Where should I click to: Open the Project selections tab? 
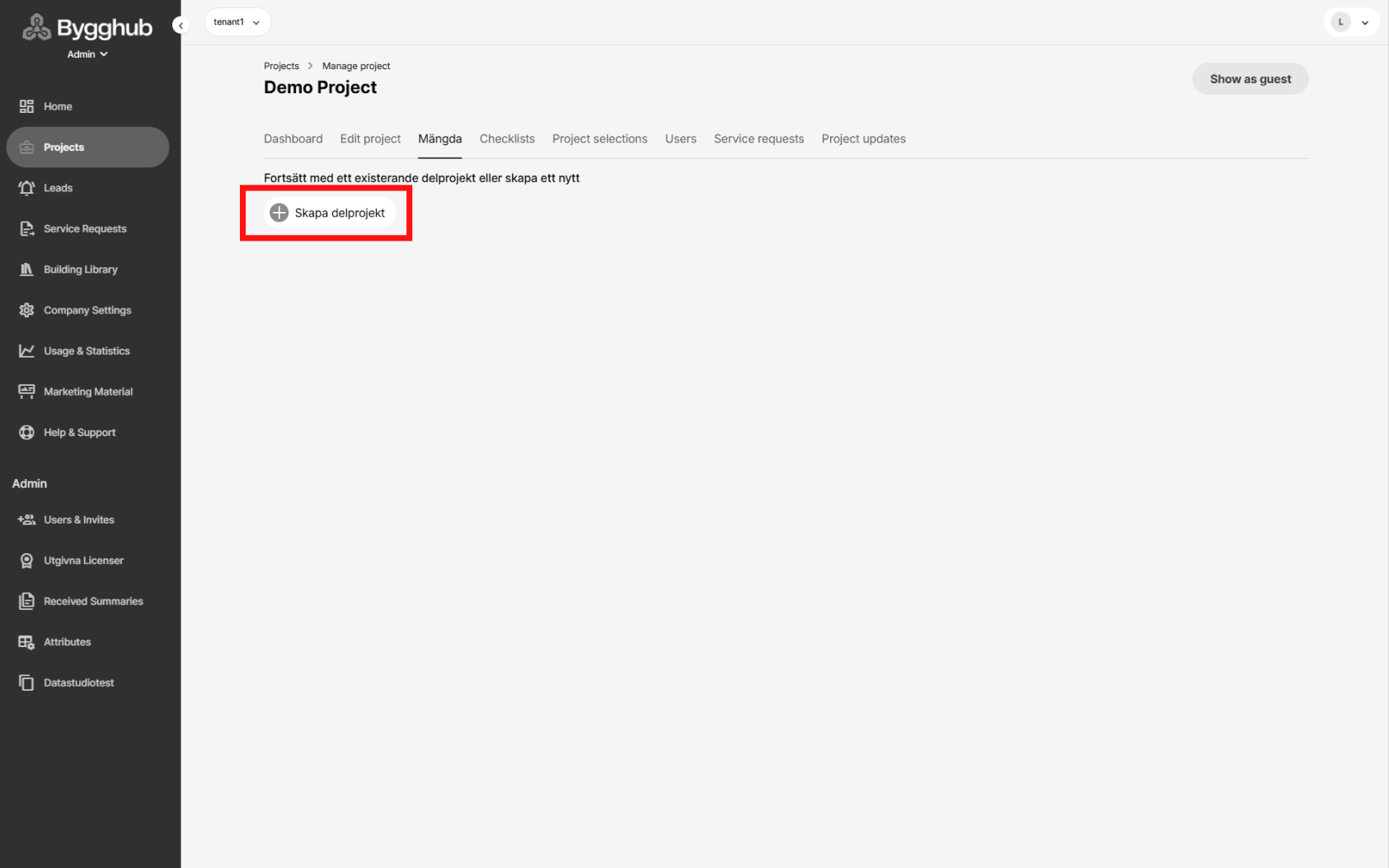(x=599, y=139)
